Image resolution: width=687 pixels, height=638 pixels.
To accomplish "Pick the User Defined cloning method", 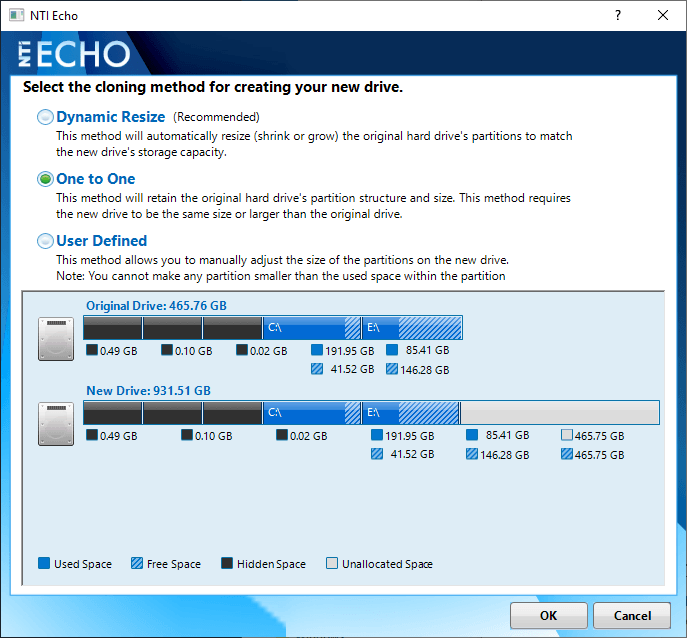I will point(45,241).
